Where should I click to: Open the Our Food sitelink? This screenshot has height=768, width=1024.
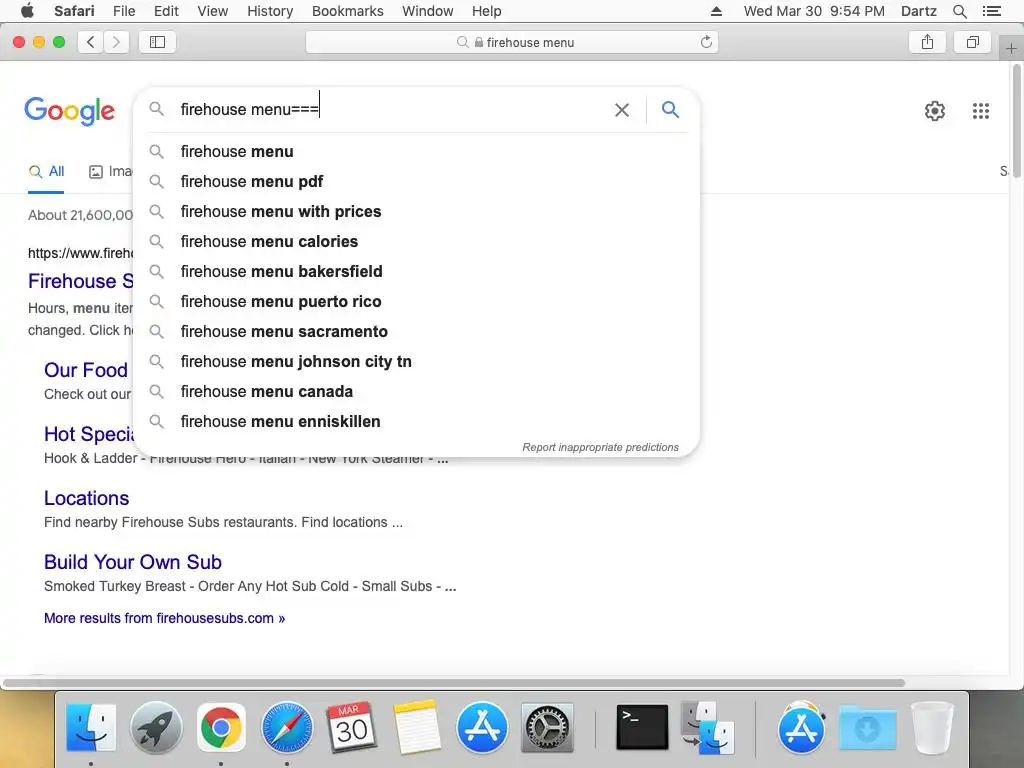pos(86,370)
